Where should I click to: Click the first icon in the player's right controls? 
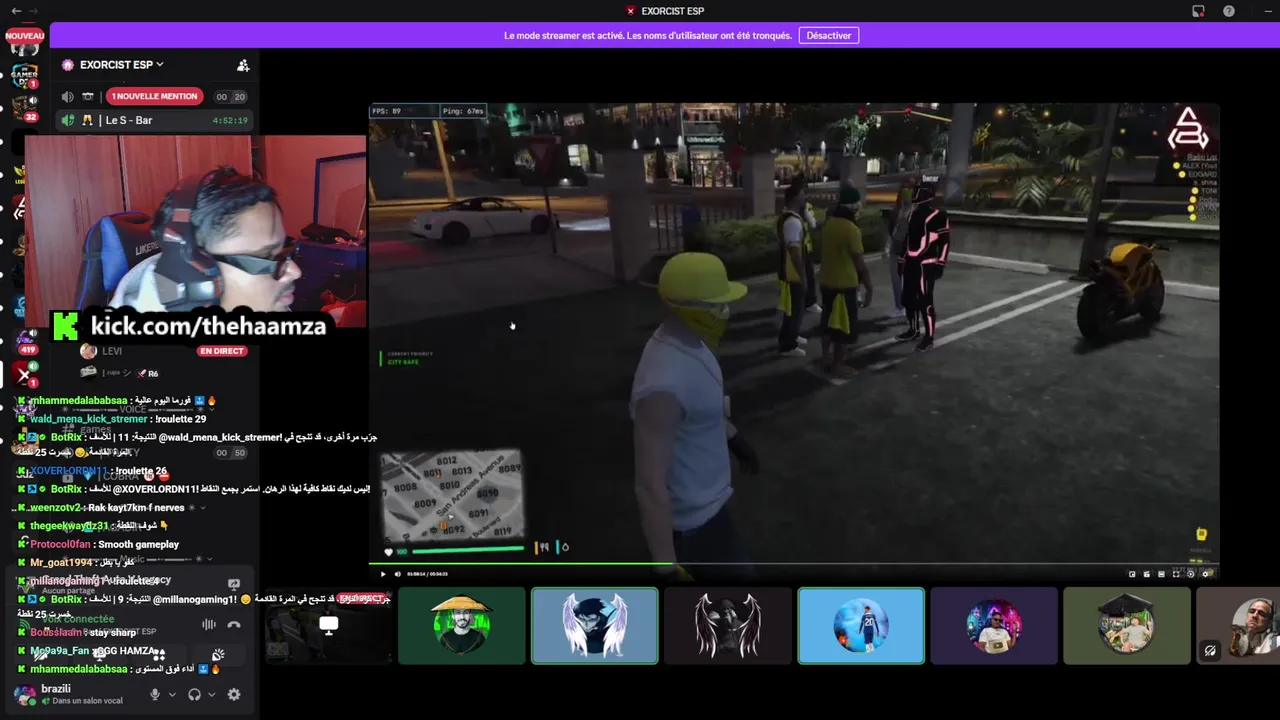tap(1132, 574)
